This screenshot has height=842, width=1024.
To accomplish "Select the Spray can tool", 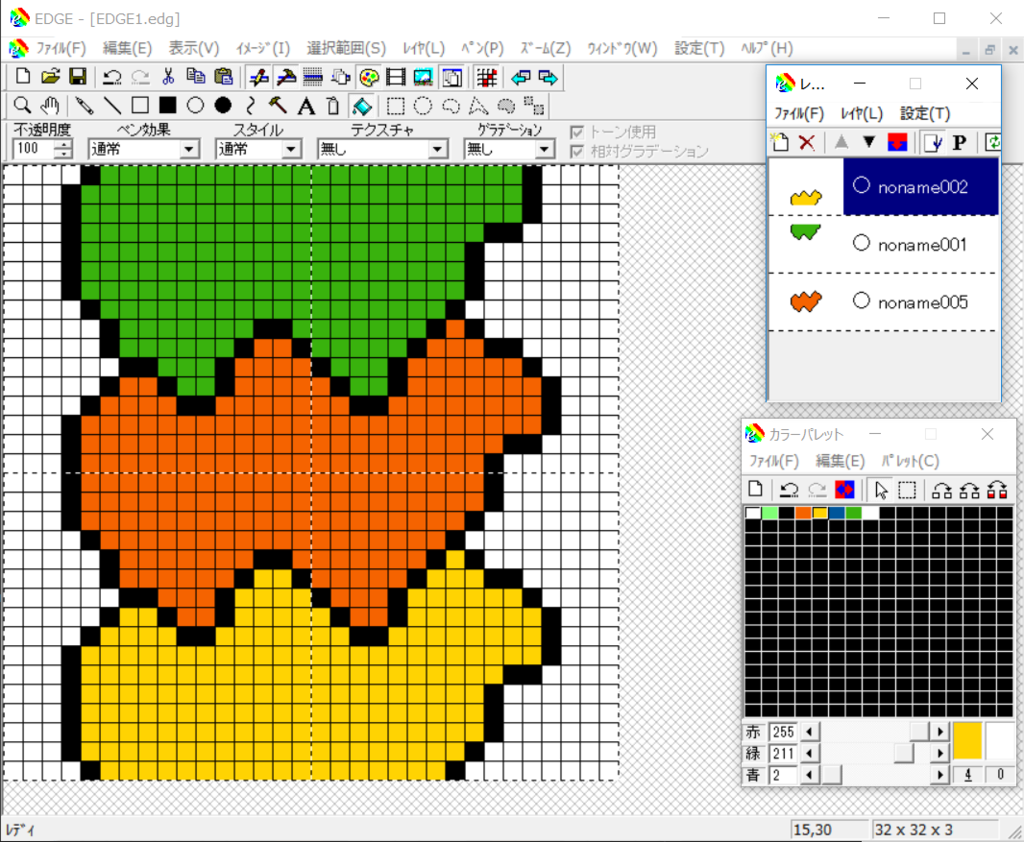I will (x=334, y=105).
